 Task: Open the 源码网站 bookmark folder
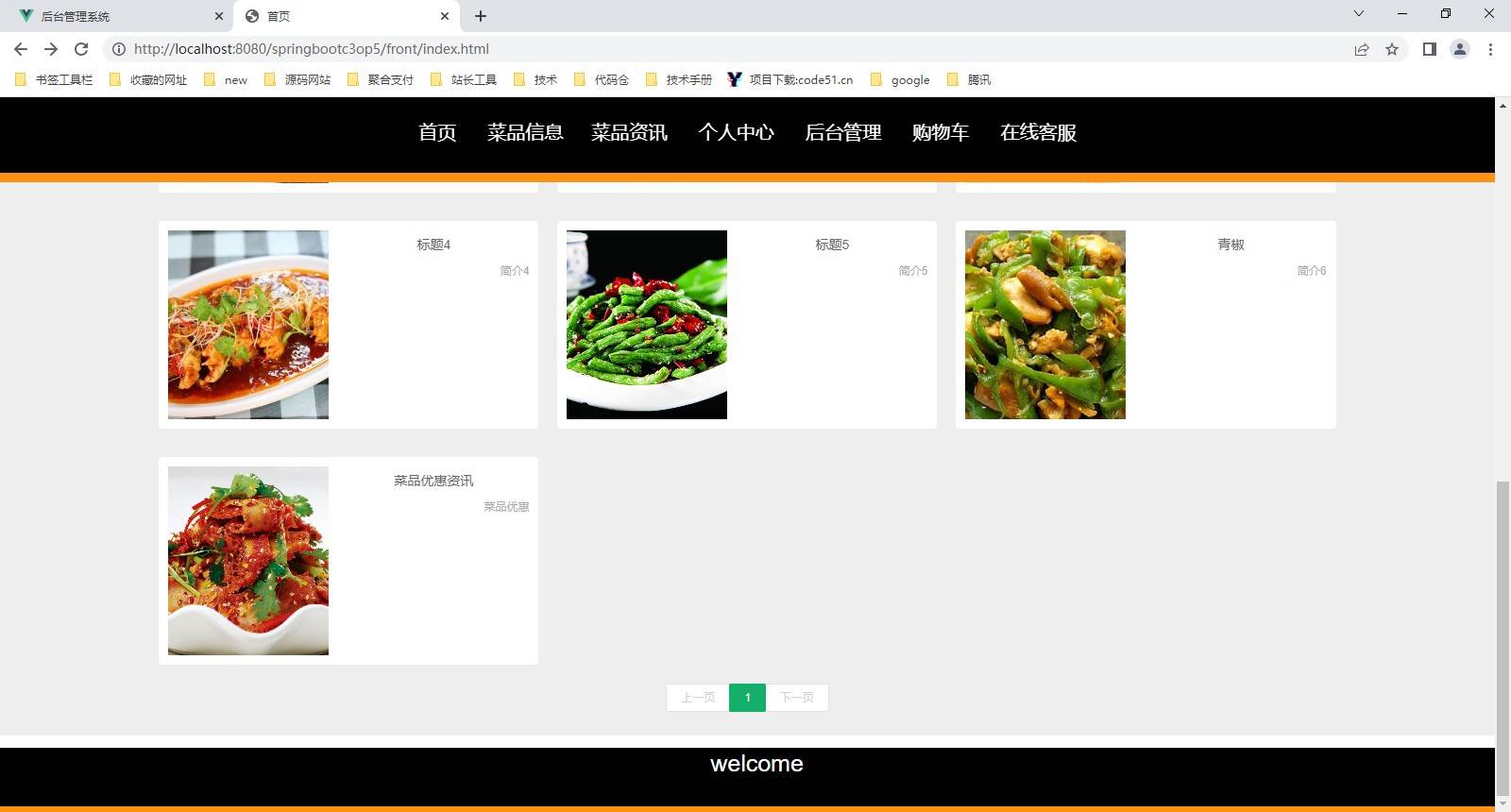(297, 80)
